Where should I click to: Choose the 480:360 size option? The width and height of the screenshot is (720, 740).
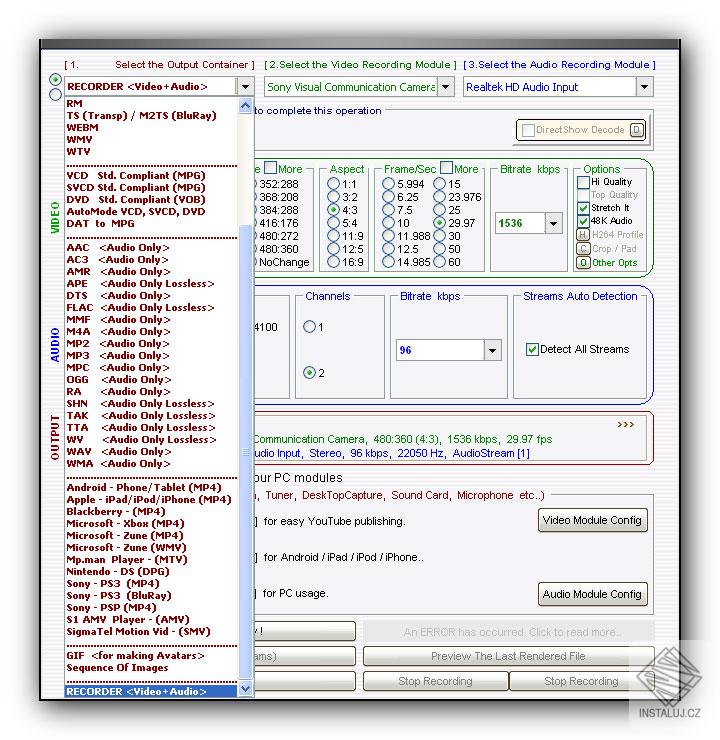278,249
